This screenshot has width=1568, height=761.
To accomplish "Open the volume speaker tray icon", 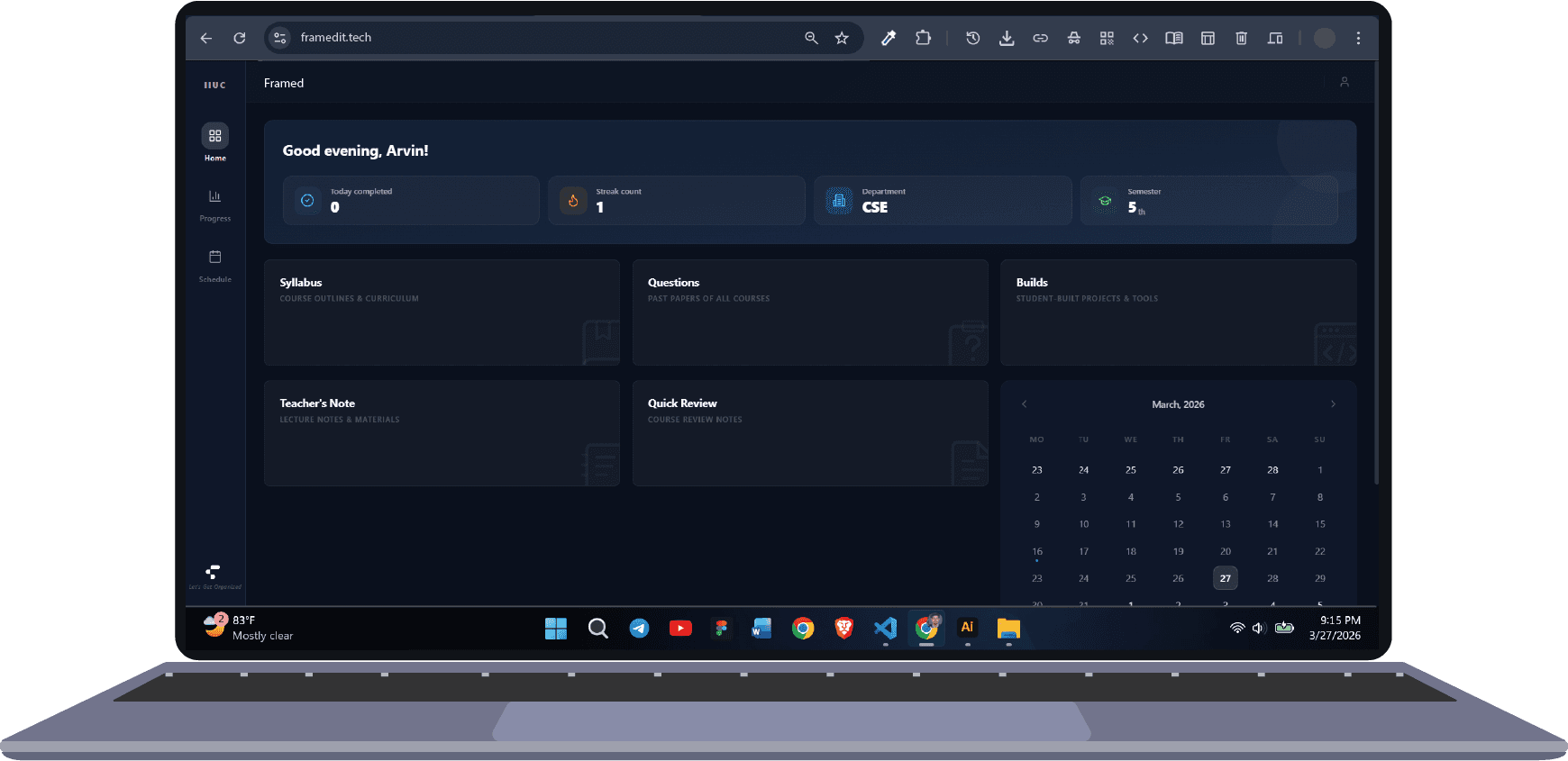I will [x=1258, y=628].
